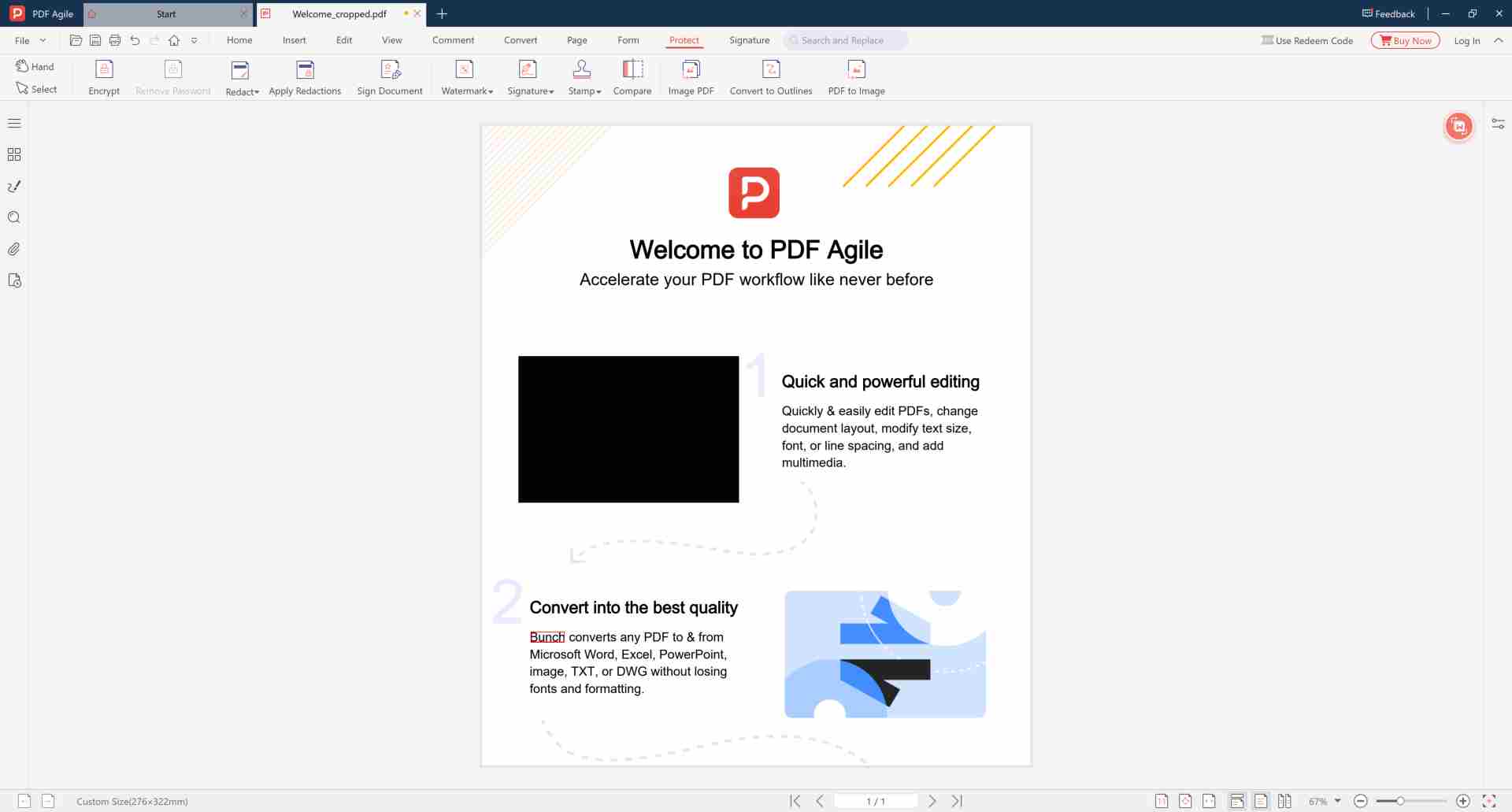Viewport: 1512px width, 812px height.
Task: Click the zoom out minus button
Action: (1361, 801)
